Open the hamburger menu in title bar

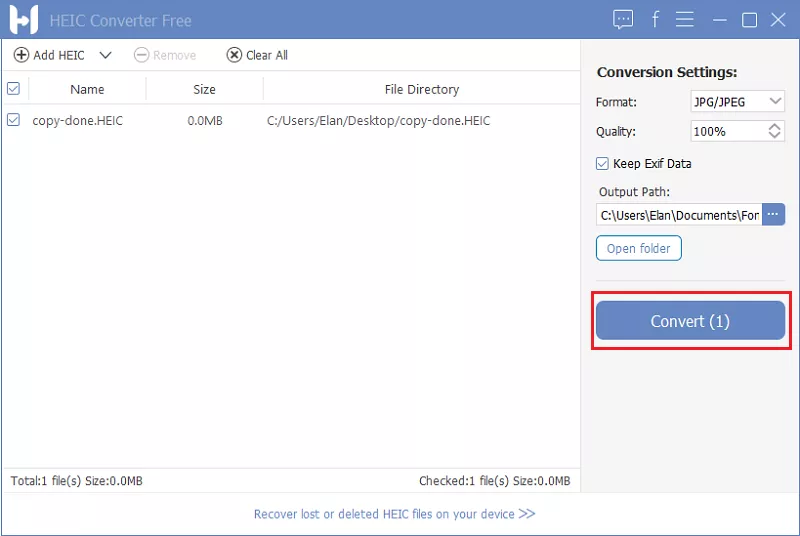(685, 19)
